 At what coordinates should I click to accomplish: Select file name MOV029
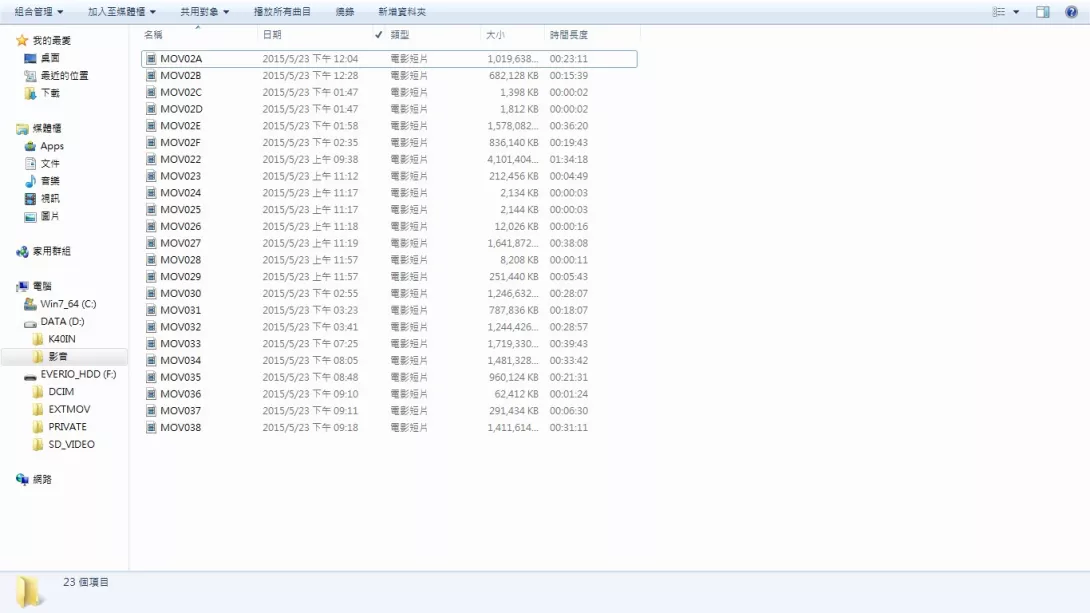point(181,277)
